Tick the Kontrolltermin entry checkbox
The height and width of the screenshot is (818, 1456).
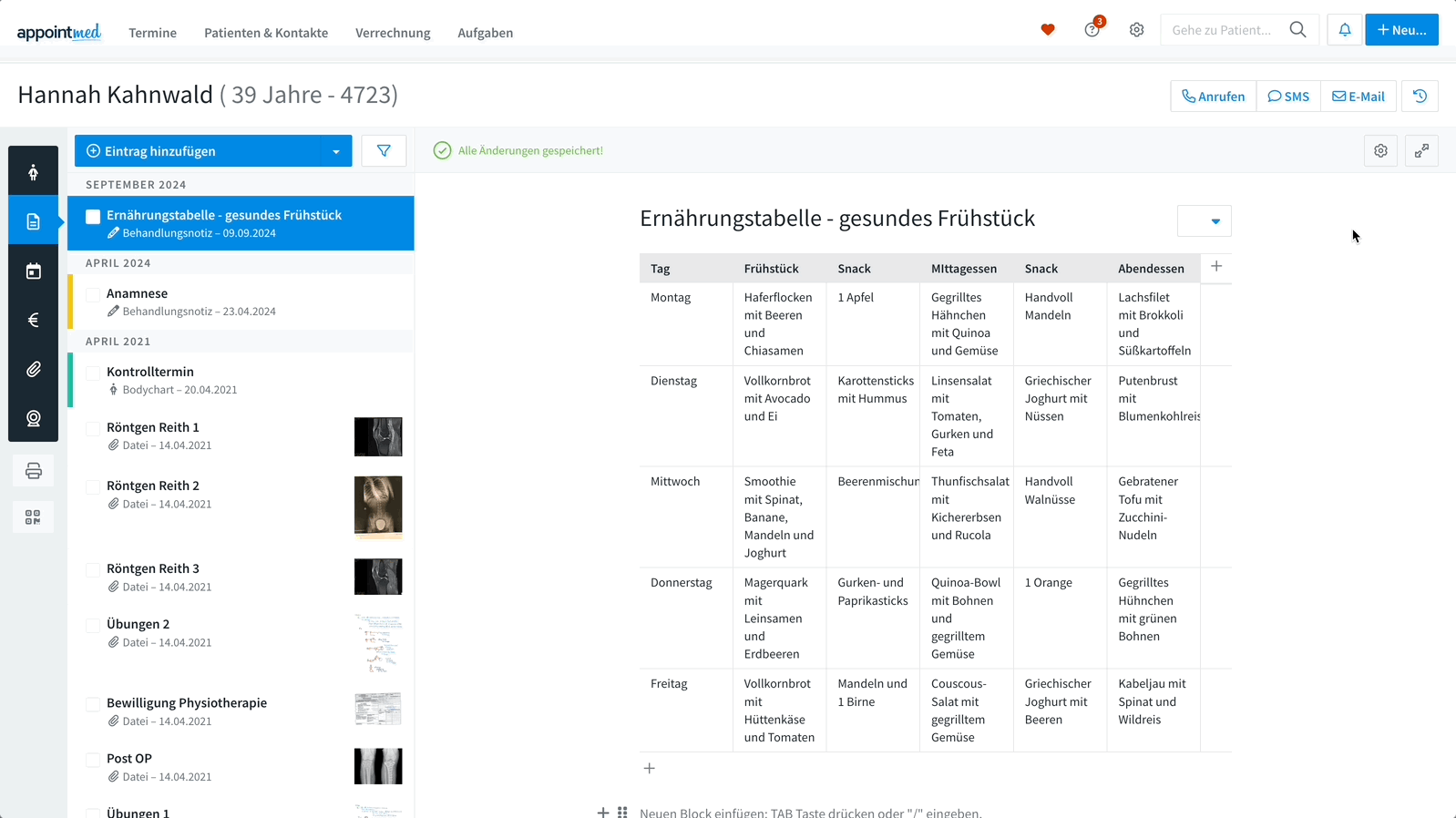pos(93,373)
